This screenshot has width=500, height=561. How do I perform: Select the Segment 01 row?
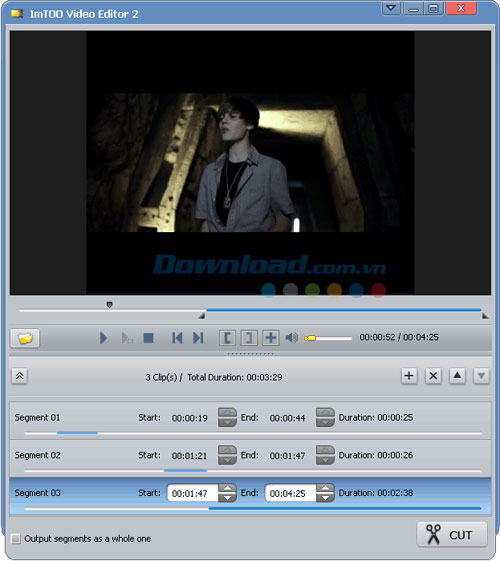click(250, 420)
